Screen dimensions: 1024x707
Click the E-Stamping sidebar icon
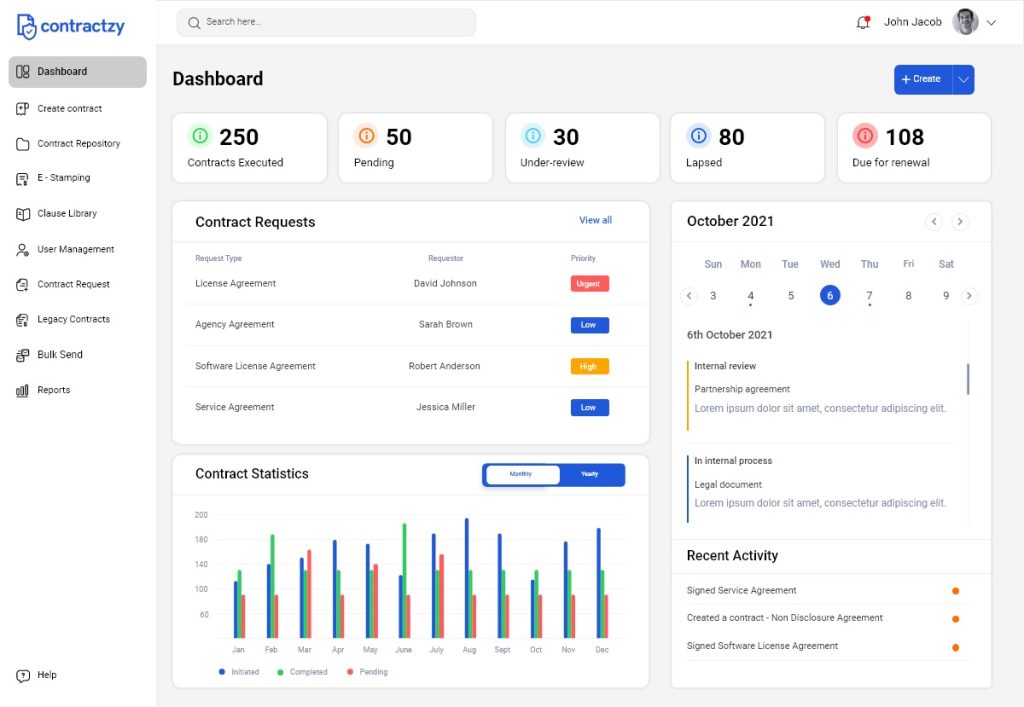pyautogui.click(x=23, y=179)
